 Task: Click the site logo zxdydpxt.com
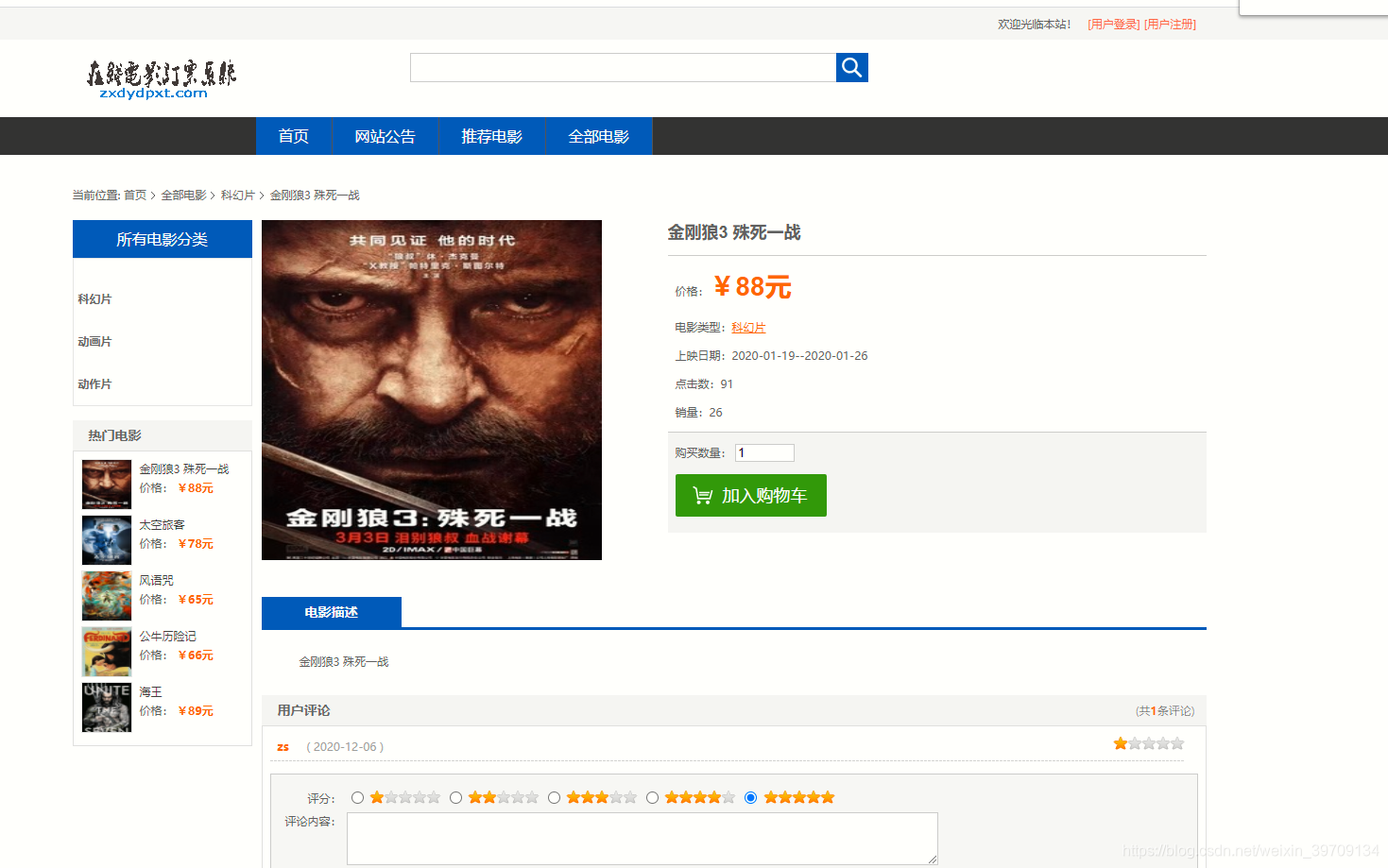161,80
